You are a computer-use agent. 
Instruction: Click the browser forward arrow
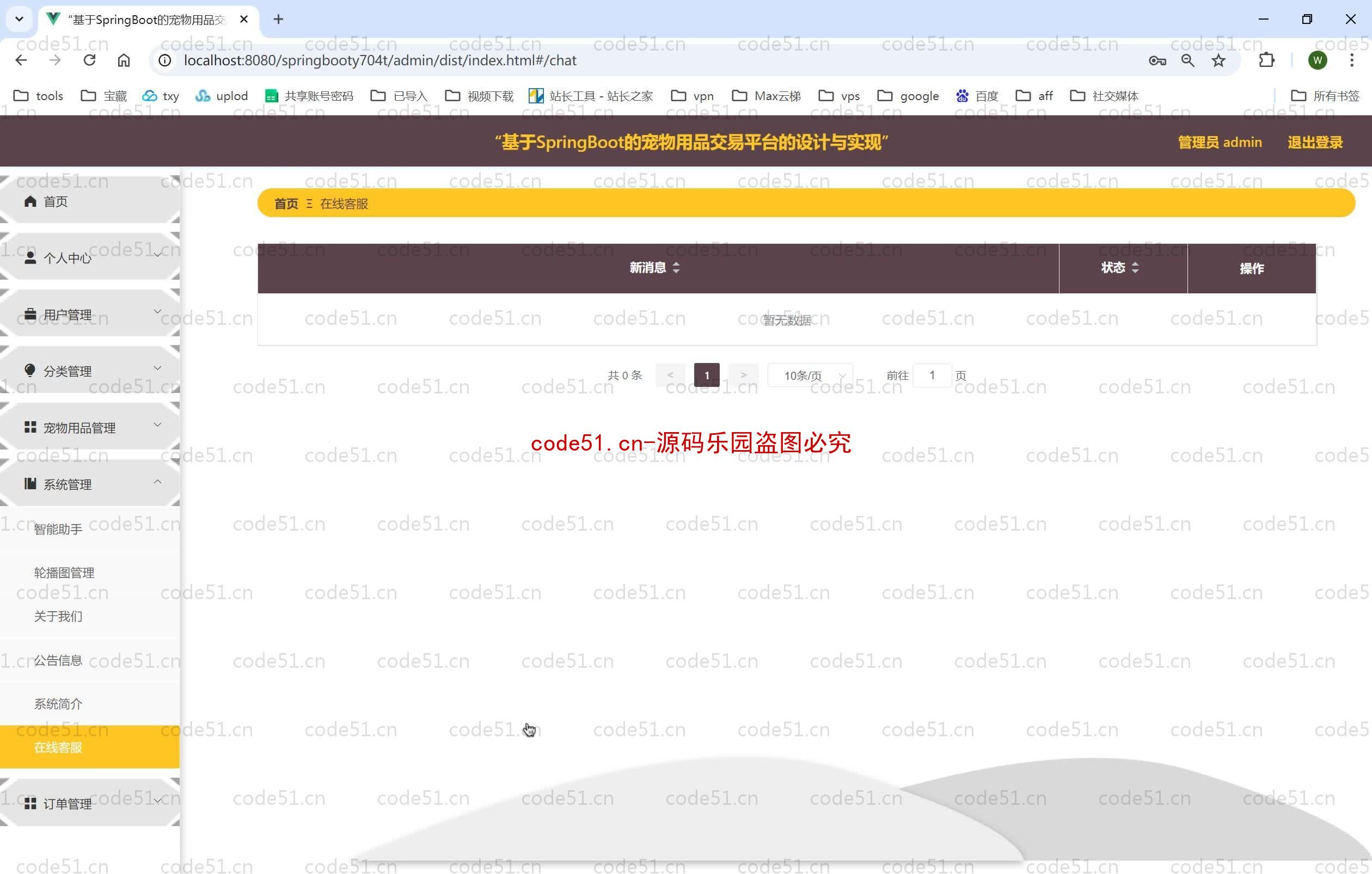click(x=54, y=60)
